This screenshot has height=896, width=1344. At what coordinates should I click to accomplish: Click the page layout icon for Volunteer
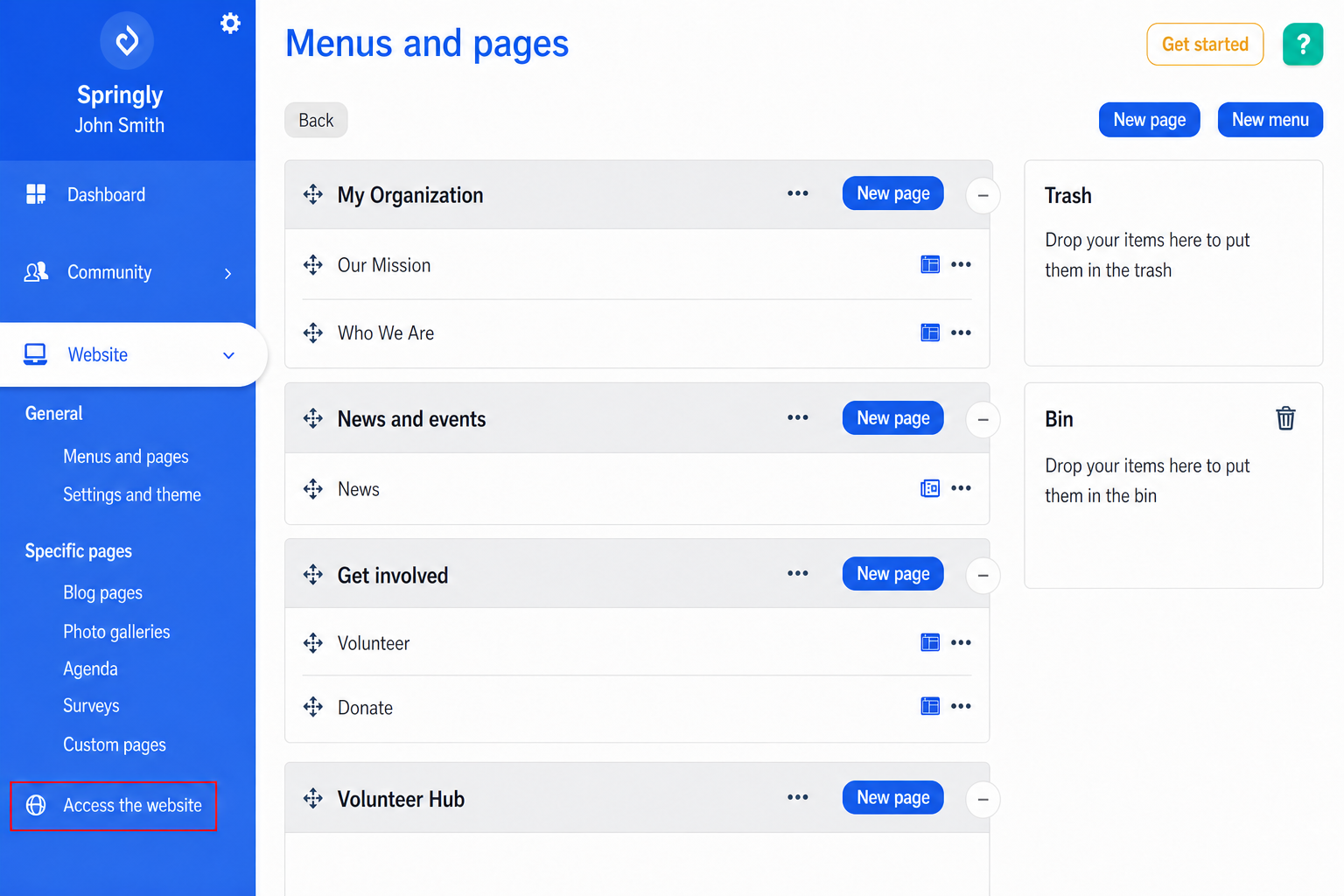[x=930, y=643]
